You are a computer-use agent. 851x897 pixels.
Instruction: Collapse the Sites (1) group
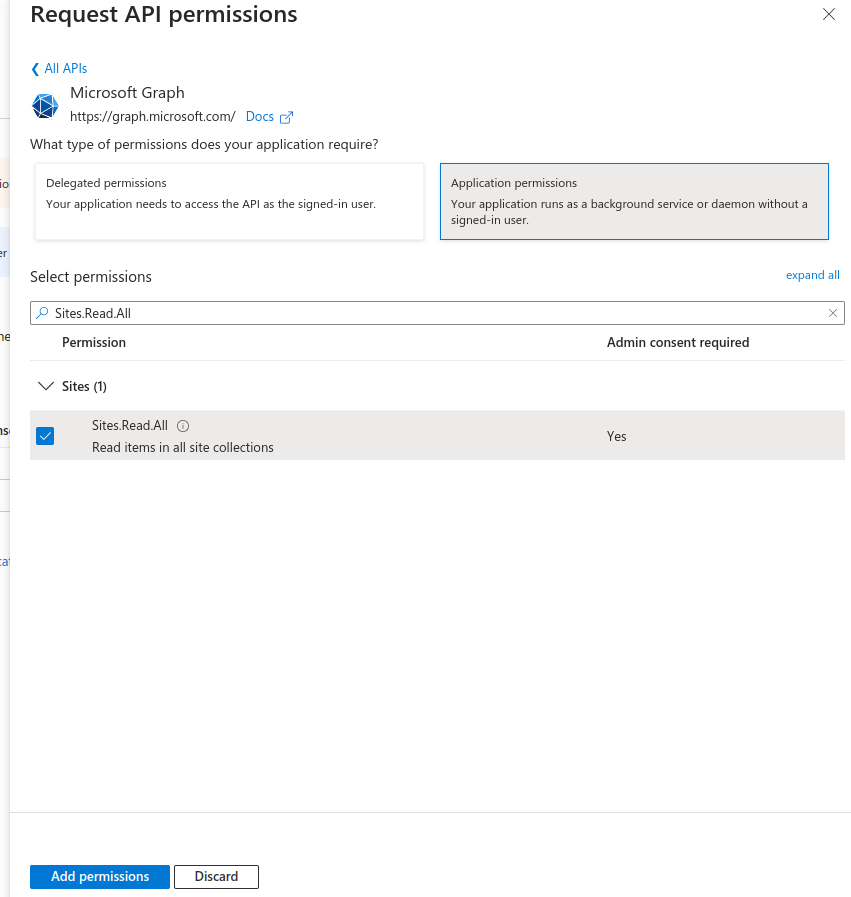tap(46, 386)
